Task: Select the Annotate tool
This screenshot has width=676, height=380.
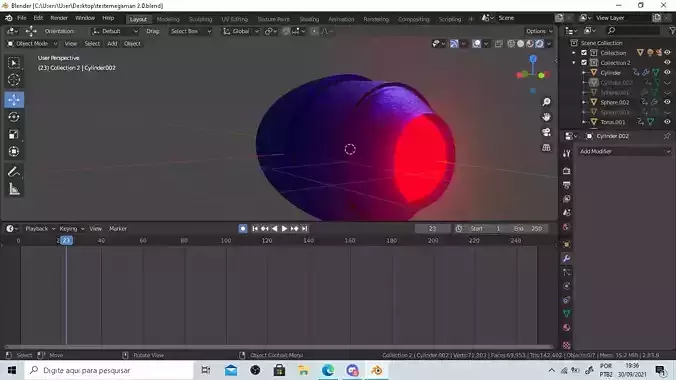Action: [x=14, y=172]
